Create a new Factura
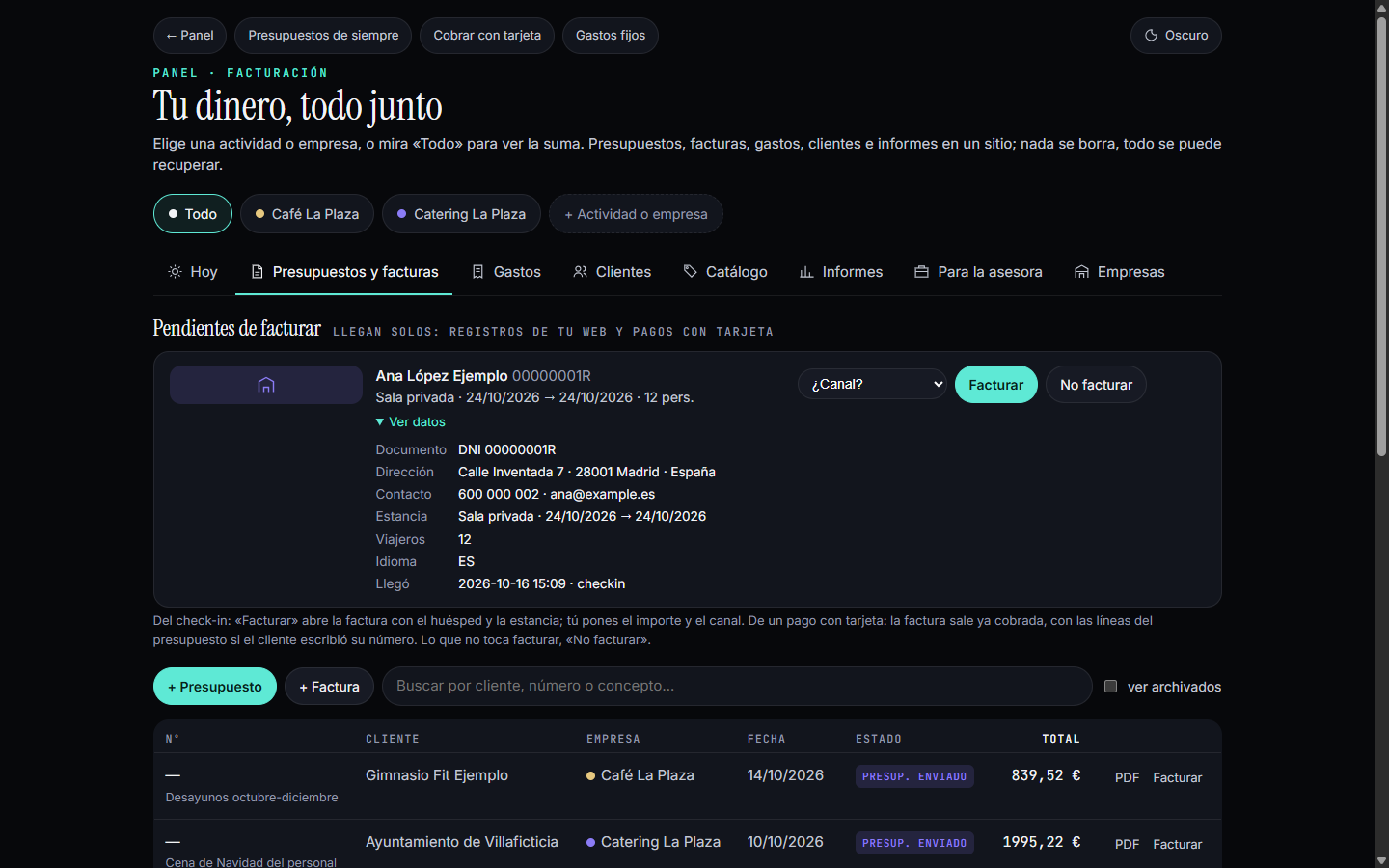 pyautogui.click(x=329, y=687)
